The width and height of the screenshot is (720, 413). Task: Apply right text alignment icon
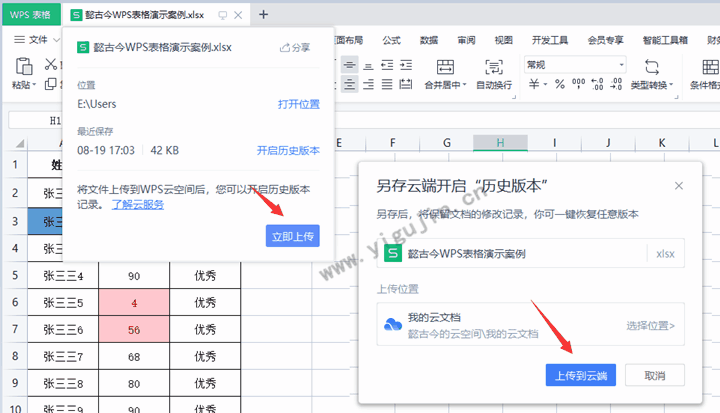[x=368, y=85]
